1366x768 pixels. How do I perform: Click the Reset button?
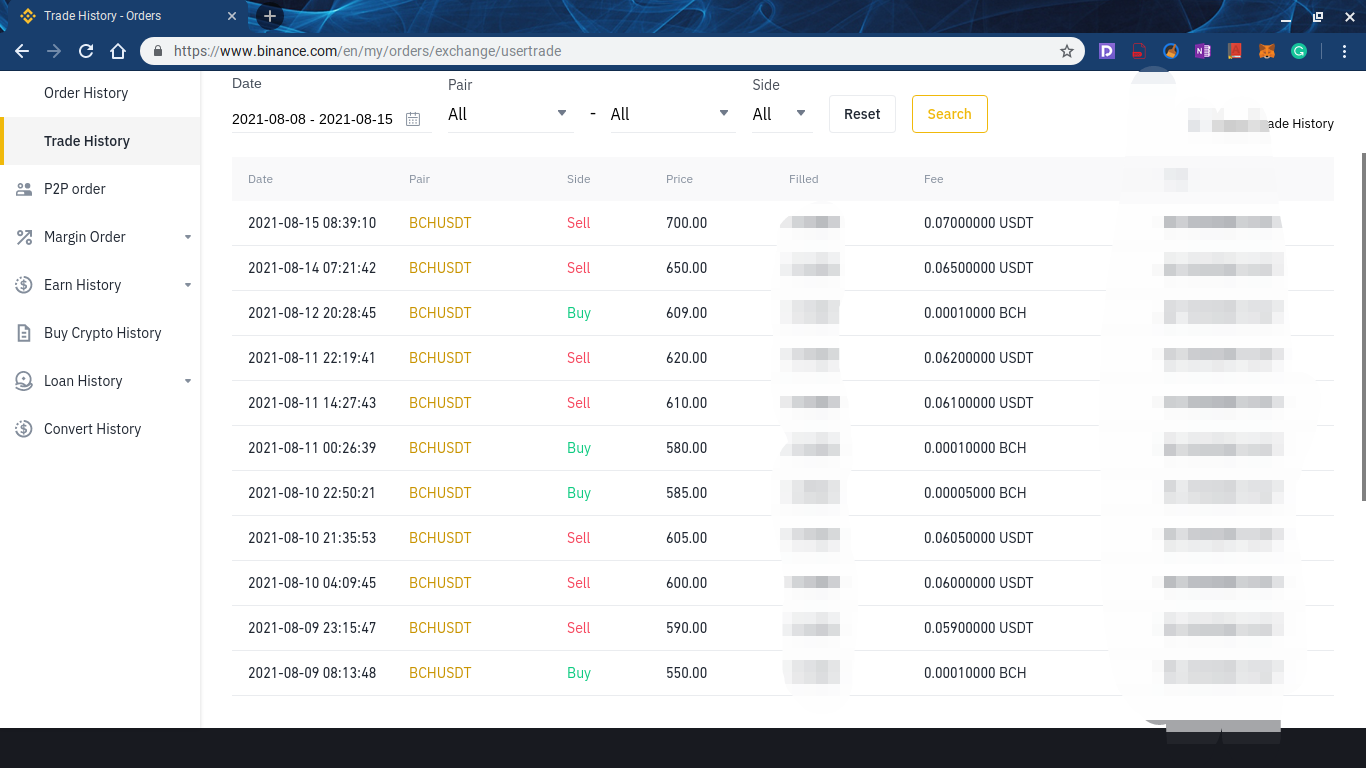tap(862, 114)
